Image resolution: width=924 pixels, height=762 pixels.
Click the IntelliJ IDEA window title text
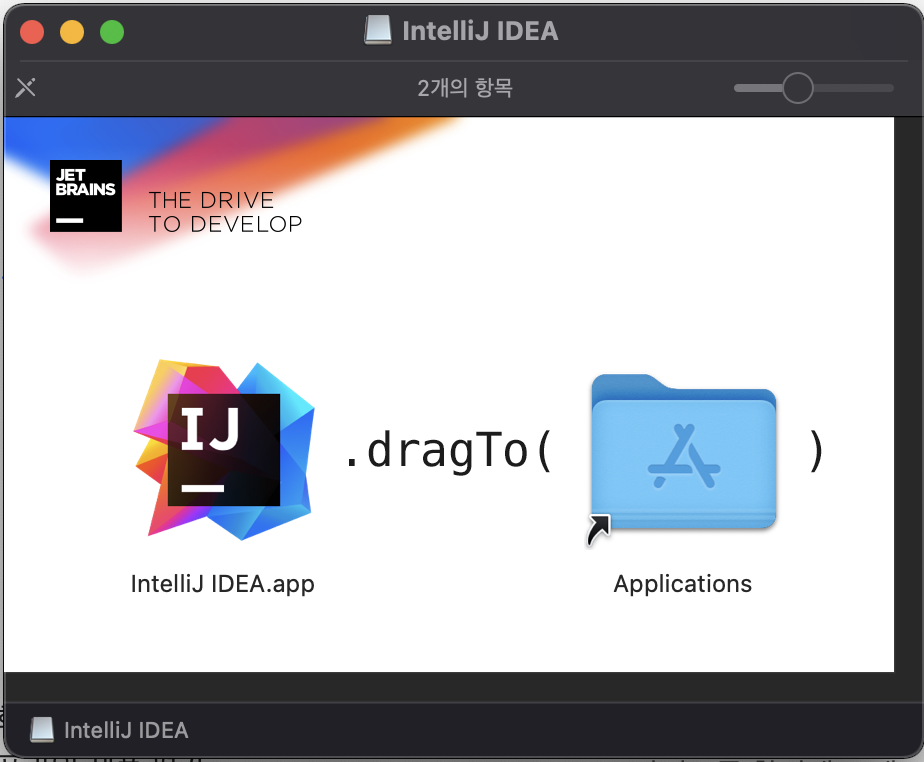[480, 31]
